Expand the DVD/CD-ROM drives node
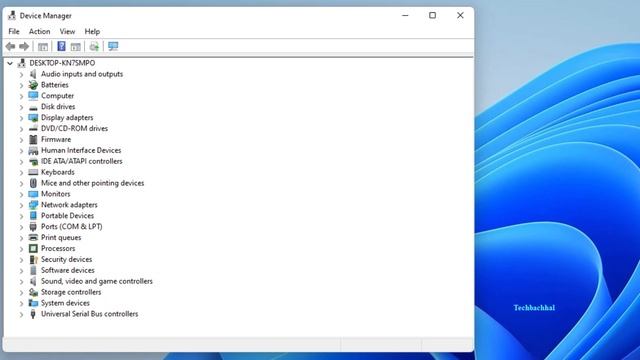This screenshot has height=360, width=640. coord(21,129)
